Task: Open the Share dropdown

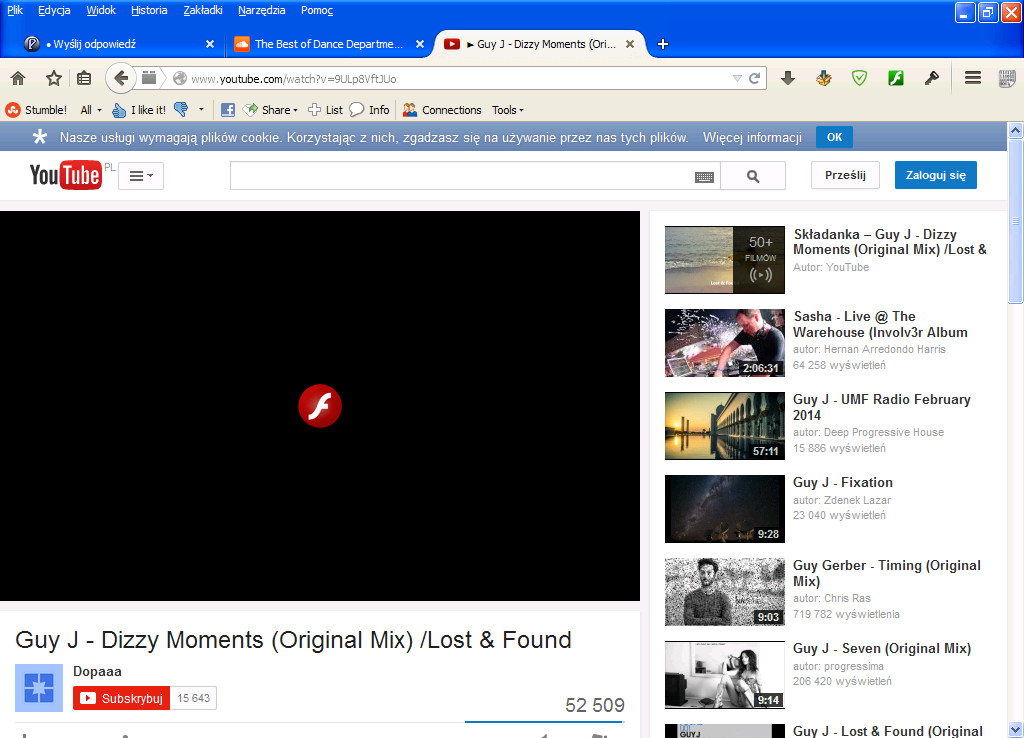Action: coord(272,110)
